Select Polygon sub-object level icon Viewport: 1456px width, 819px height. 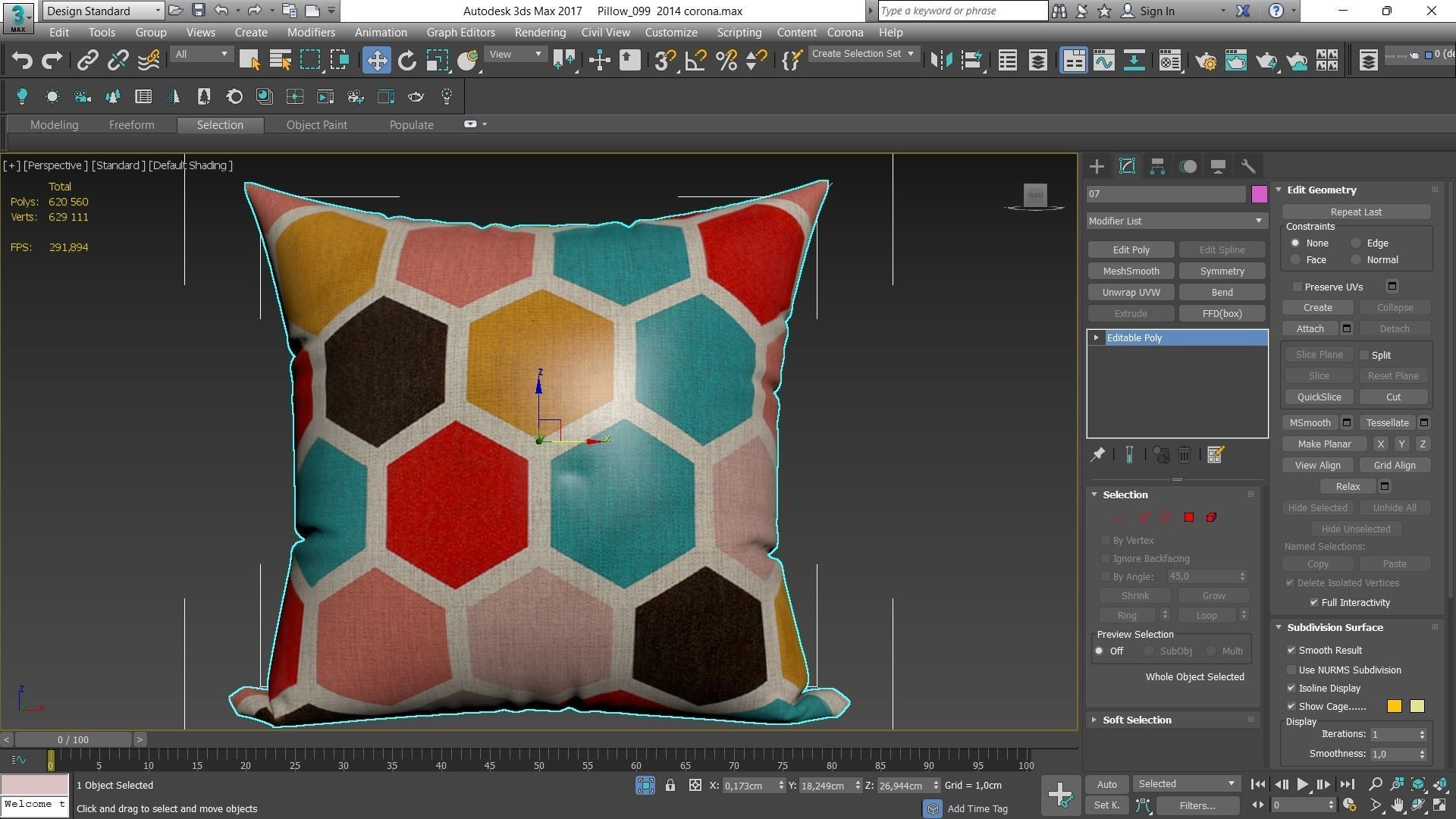pos(1189,517)
